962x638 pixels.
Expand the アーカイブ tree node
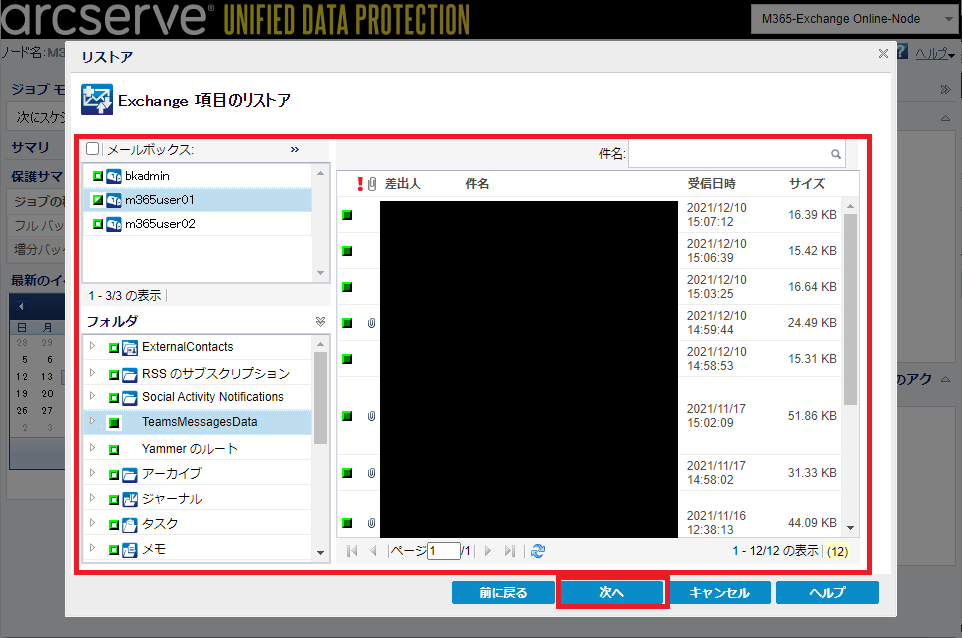click(x=93, y=472)
